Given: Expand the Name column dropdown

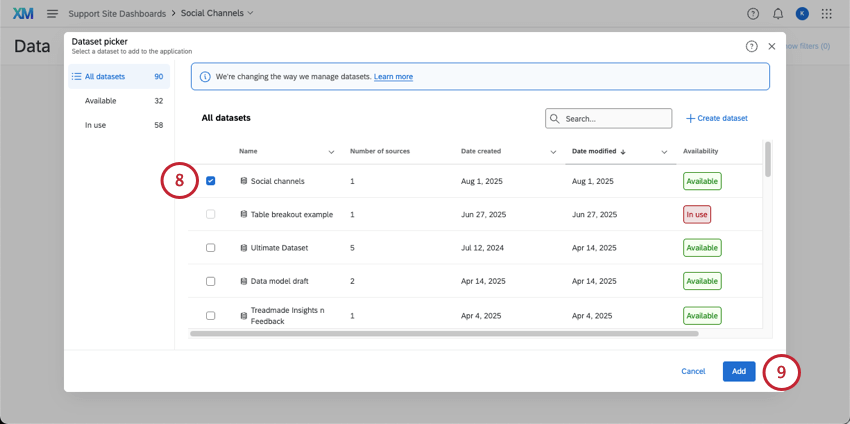Looking at the screenshot, I should [331, 152].
